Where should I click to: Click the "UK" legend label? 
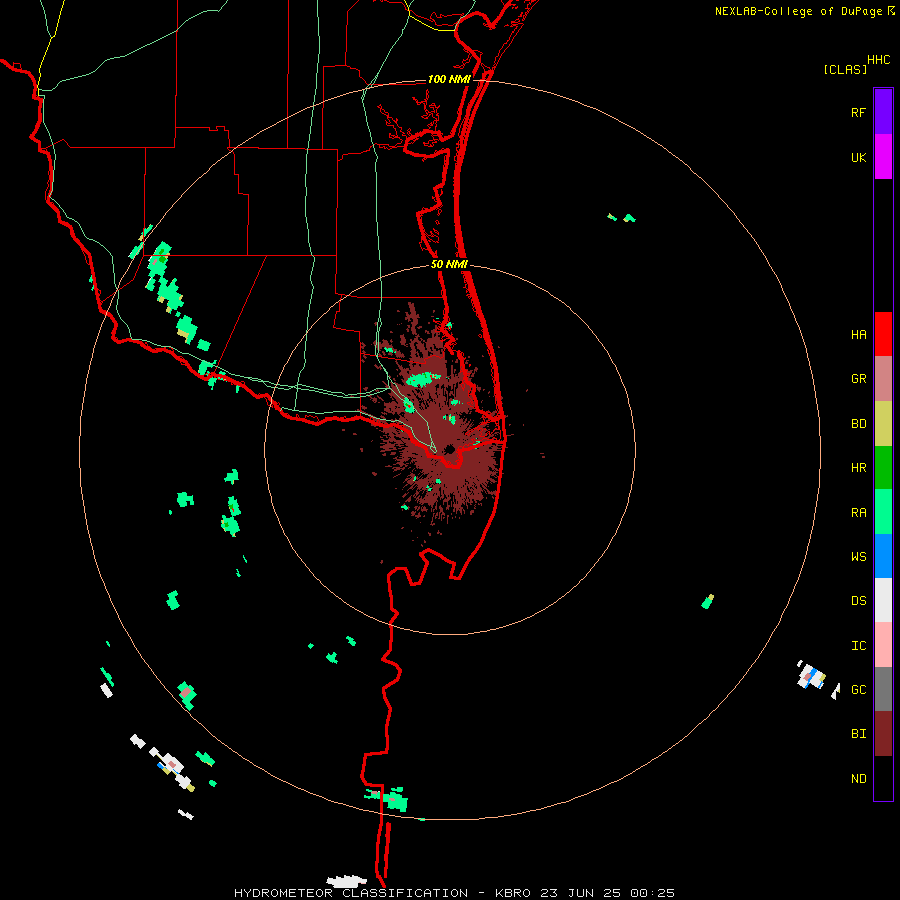point(858,157)
